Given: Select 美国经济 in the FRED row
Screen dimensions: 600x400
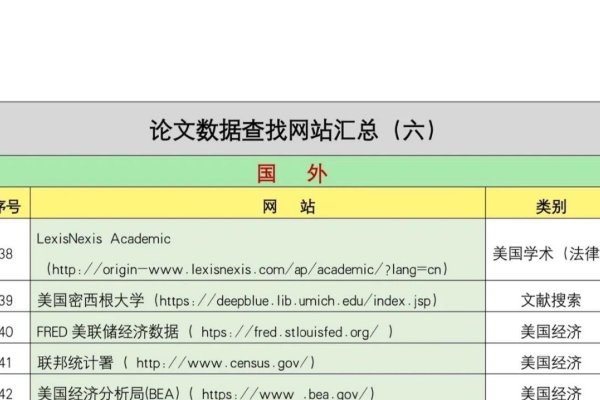Looking at the screenshot, I should pyautogui.click(x=551, y=332).
